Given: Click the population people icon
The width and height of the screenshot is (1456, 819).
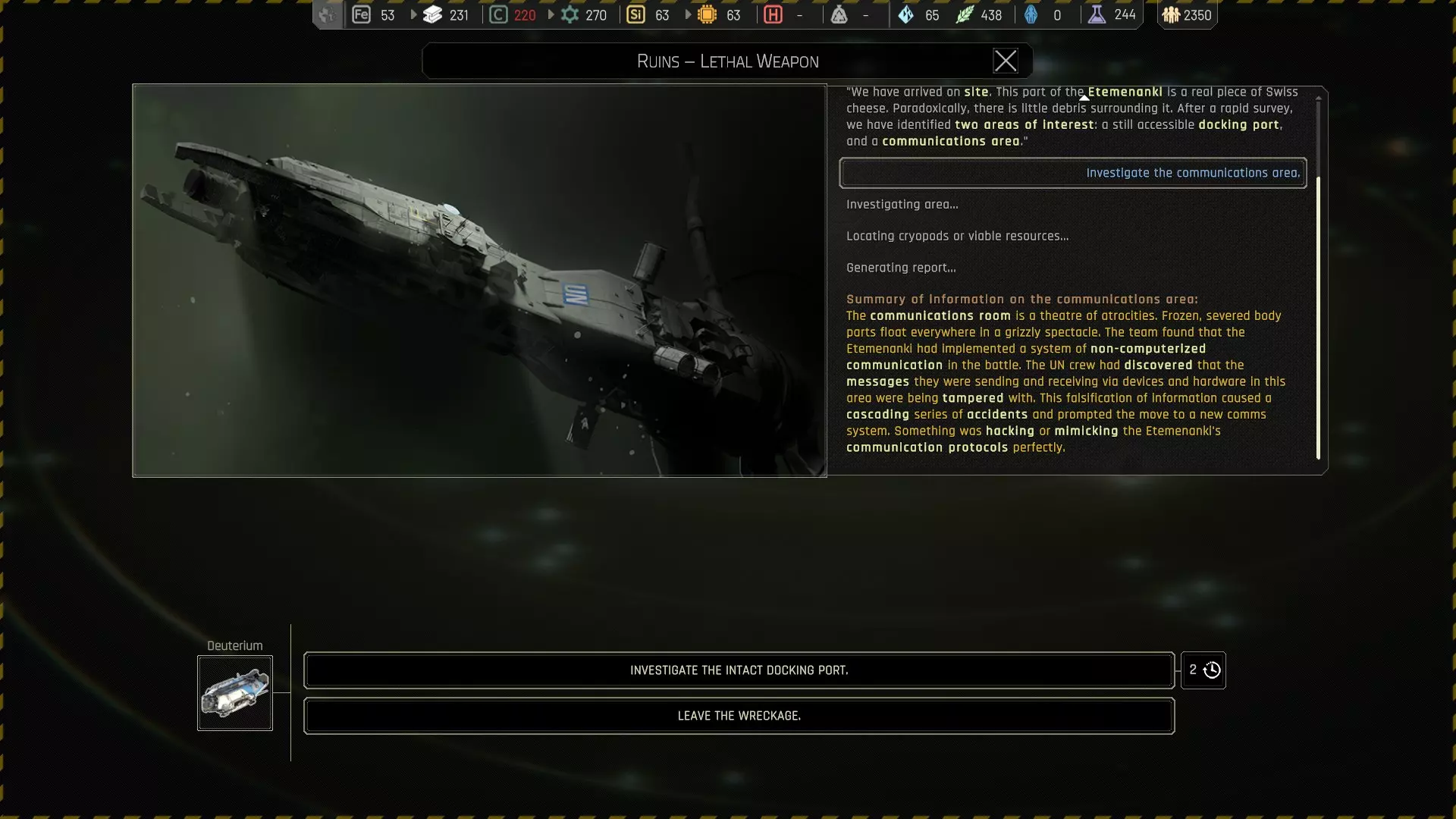Looking at the screenshot, I should pyautogui.click(x=1171, y=14).
